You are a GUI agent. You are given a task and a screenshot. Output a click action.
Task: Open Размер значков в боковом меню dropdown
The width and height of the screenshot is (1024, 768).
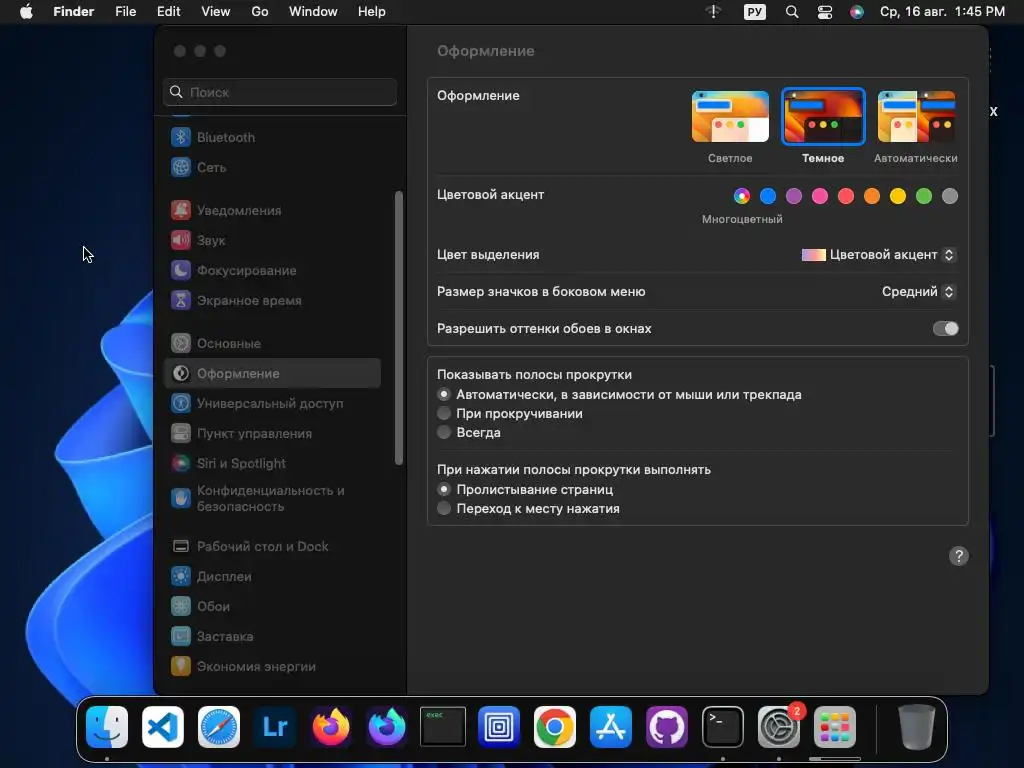(x=918, y=292)
